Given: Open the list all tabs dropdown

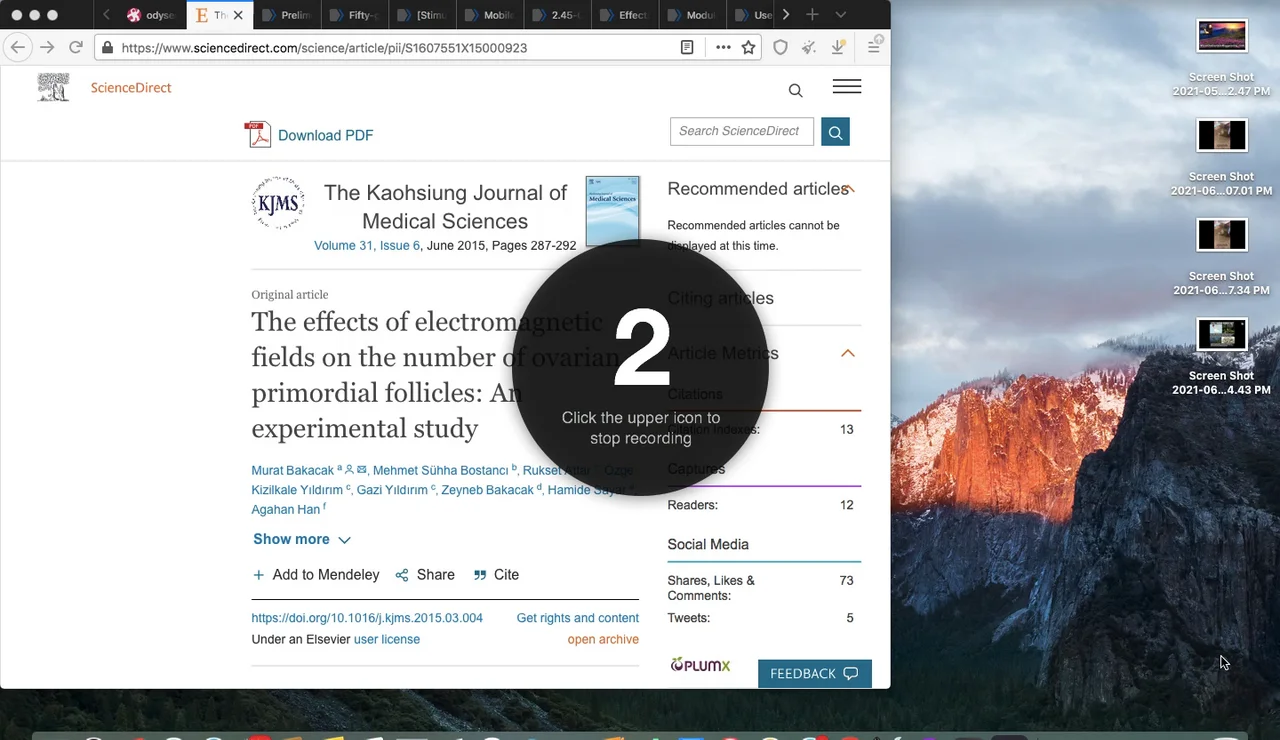Looking at the screenshot, I should coord(840,15).
